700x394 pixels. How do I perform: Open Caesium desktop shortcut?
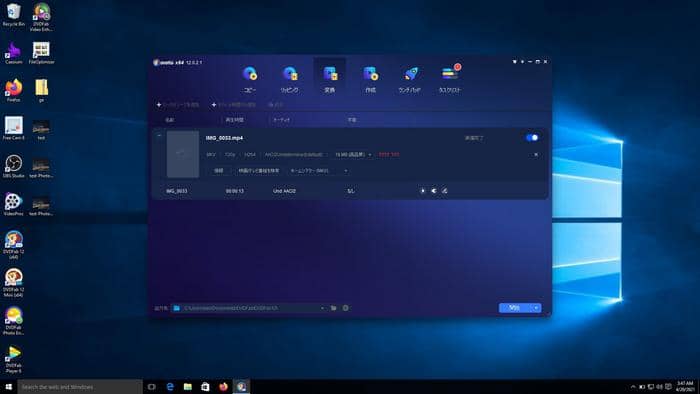tap(13, 53)
